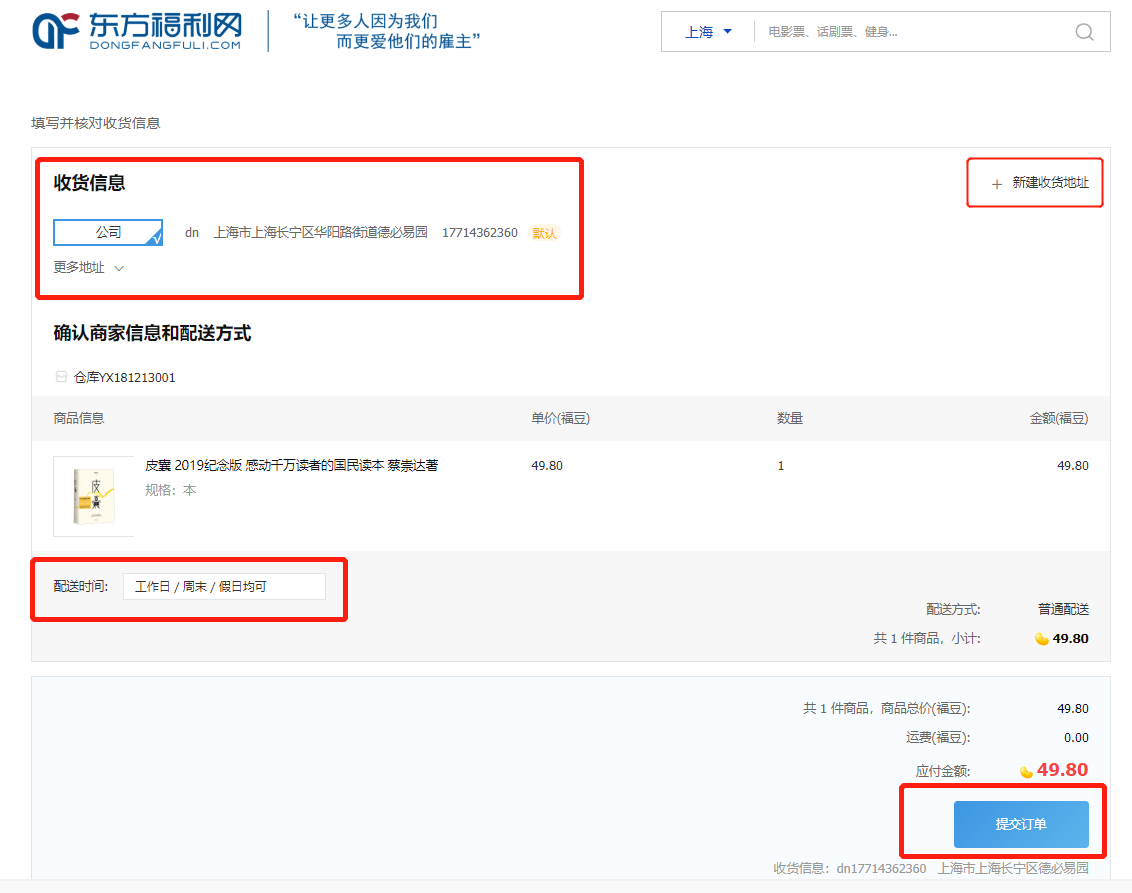Click the envelope icon beside 仓库YX181213001
Viewport: 1132px width, 893px height.
point(61,377)
